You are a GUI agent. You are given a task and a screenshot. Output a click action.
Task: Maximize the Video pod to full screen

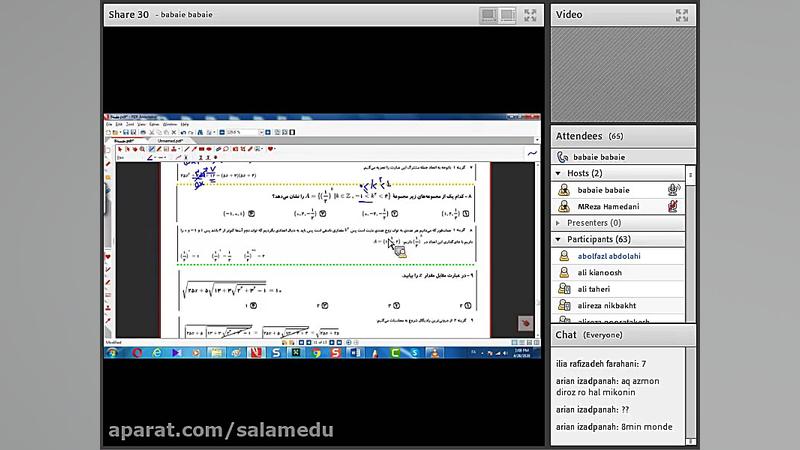(682, 15)
